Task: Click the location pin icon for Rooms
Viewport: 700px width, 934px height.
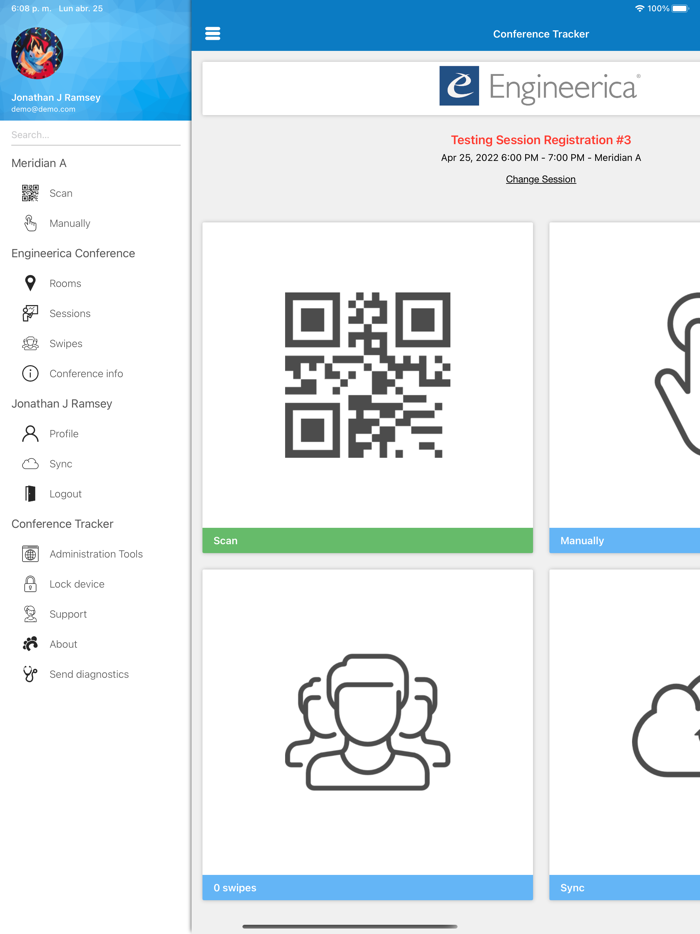Action: [30, 283]
